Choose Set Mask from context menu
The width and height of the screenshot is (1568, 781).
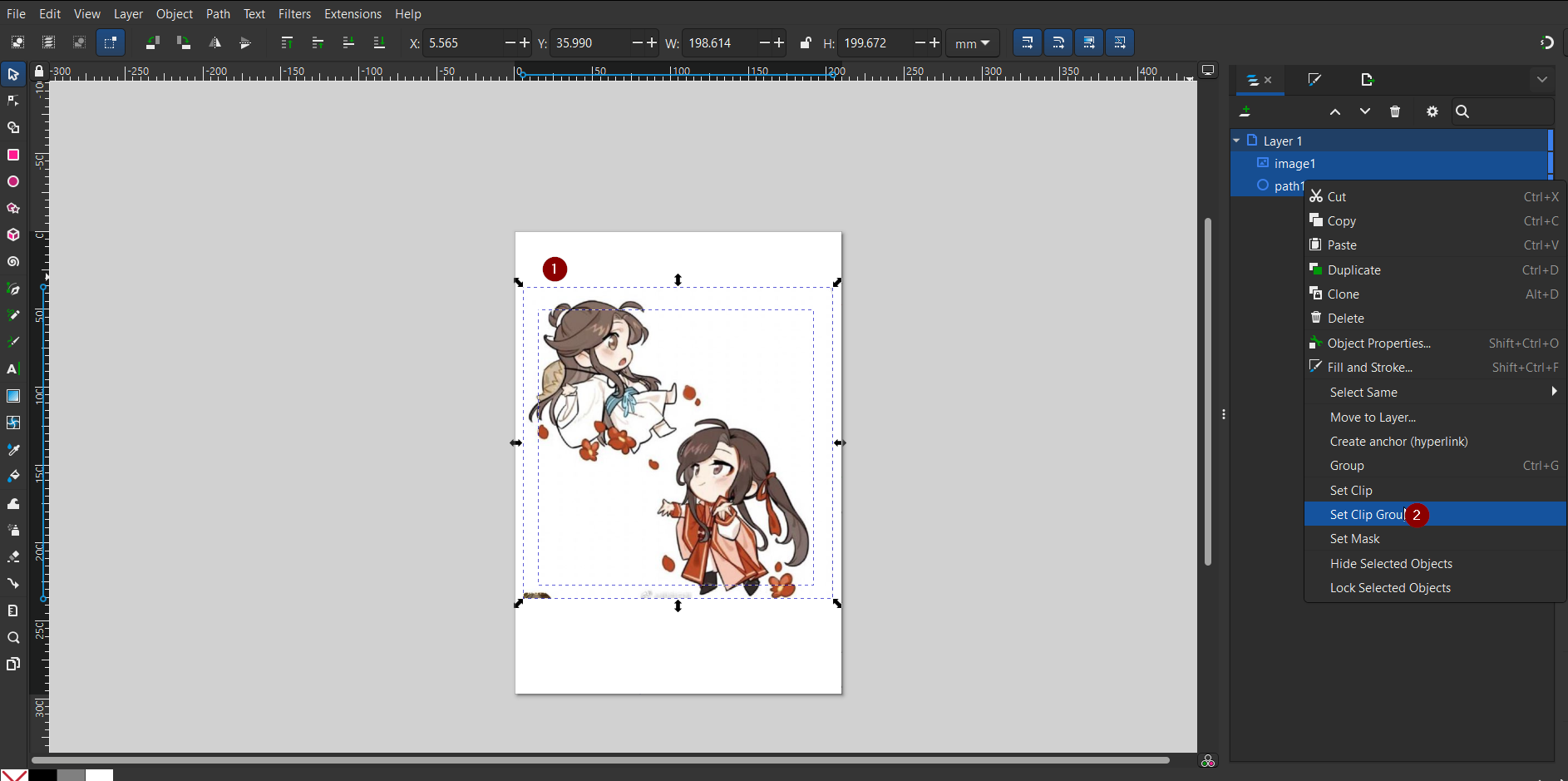point(1435,539)
